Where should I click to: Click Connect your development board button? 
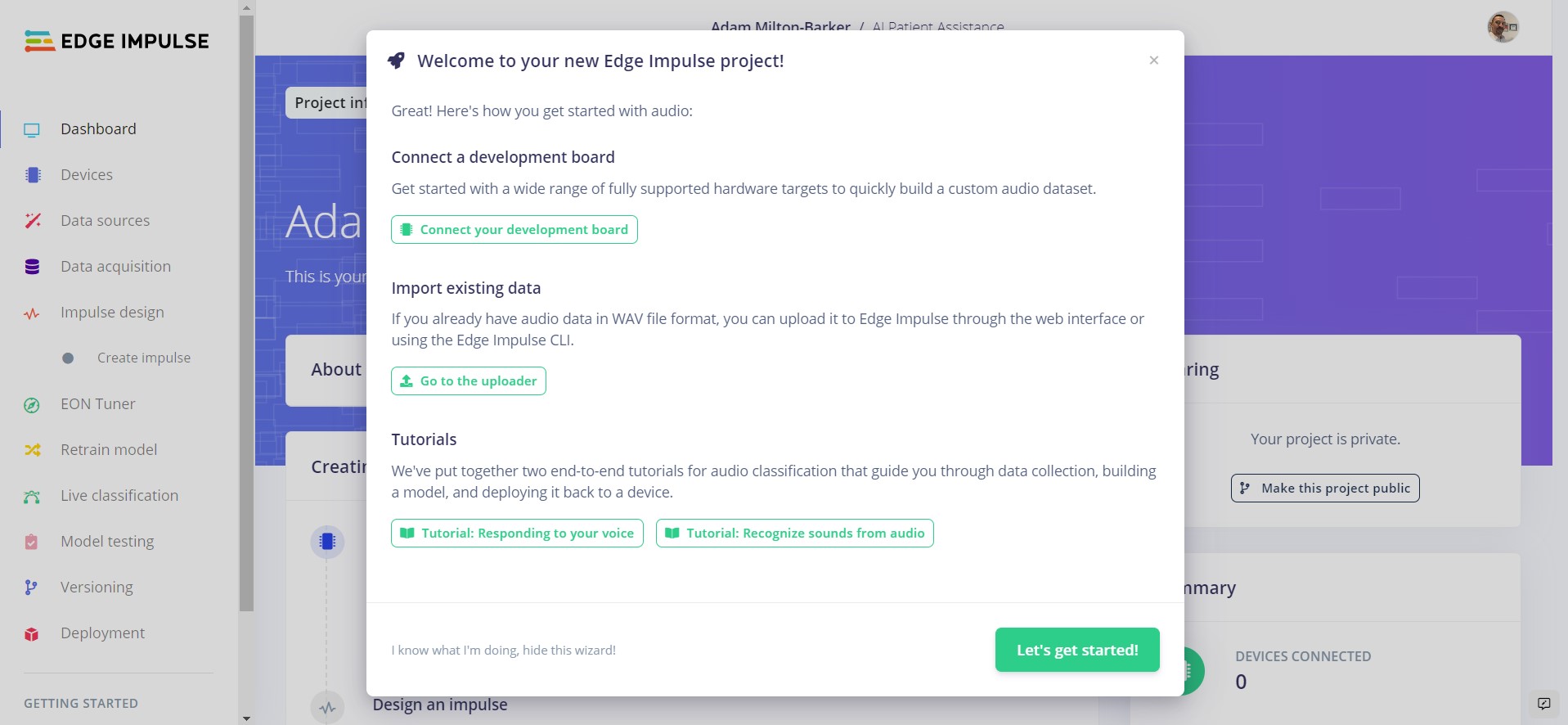[514, 230]
